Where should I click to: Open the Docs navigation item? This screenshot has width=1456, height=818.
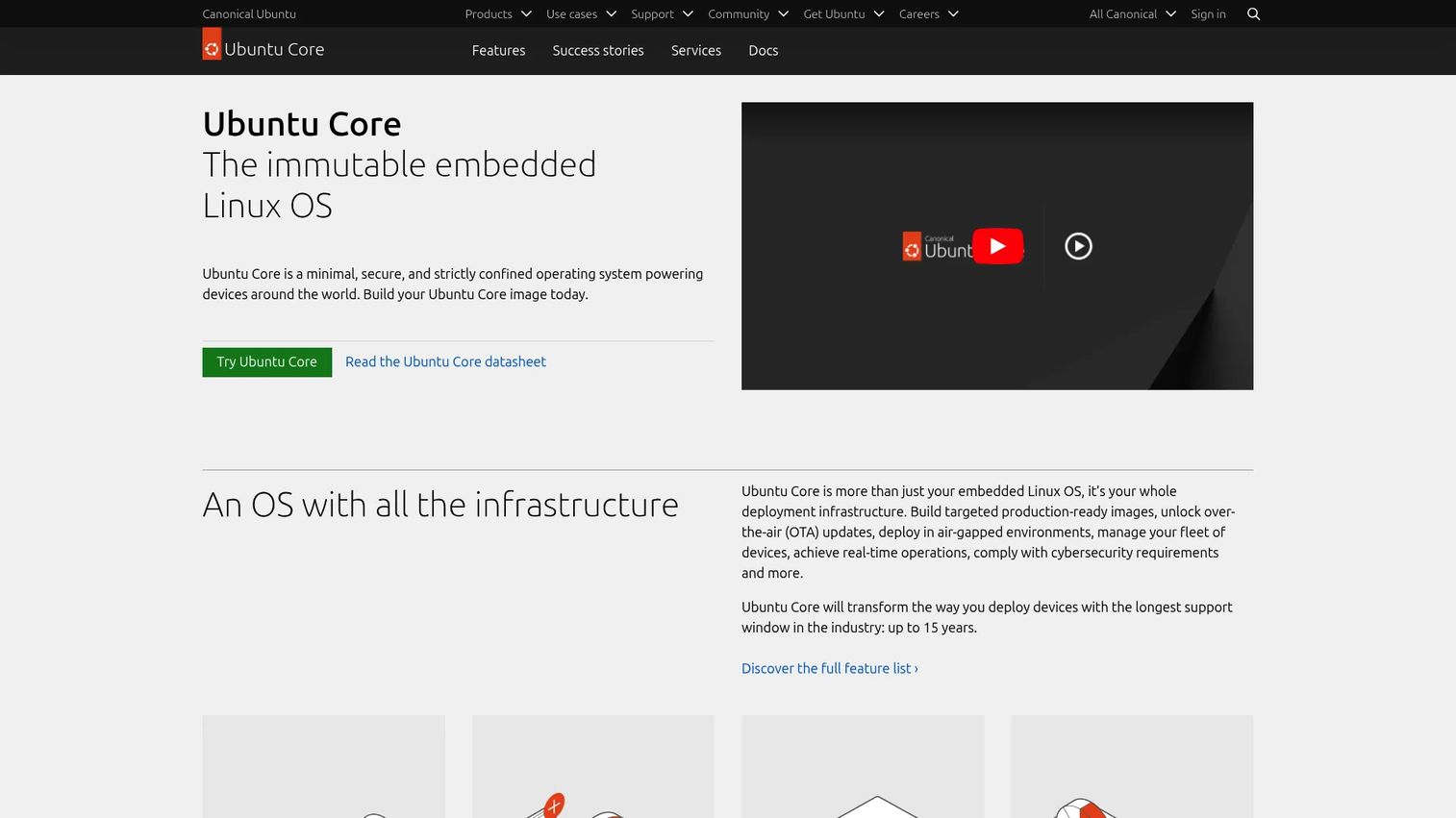click(764, 50)
